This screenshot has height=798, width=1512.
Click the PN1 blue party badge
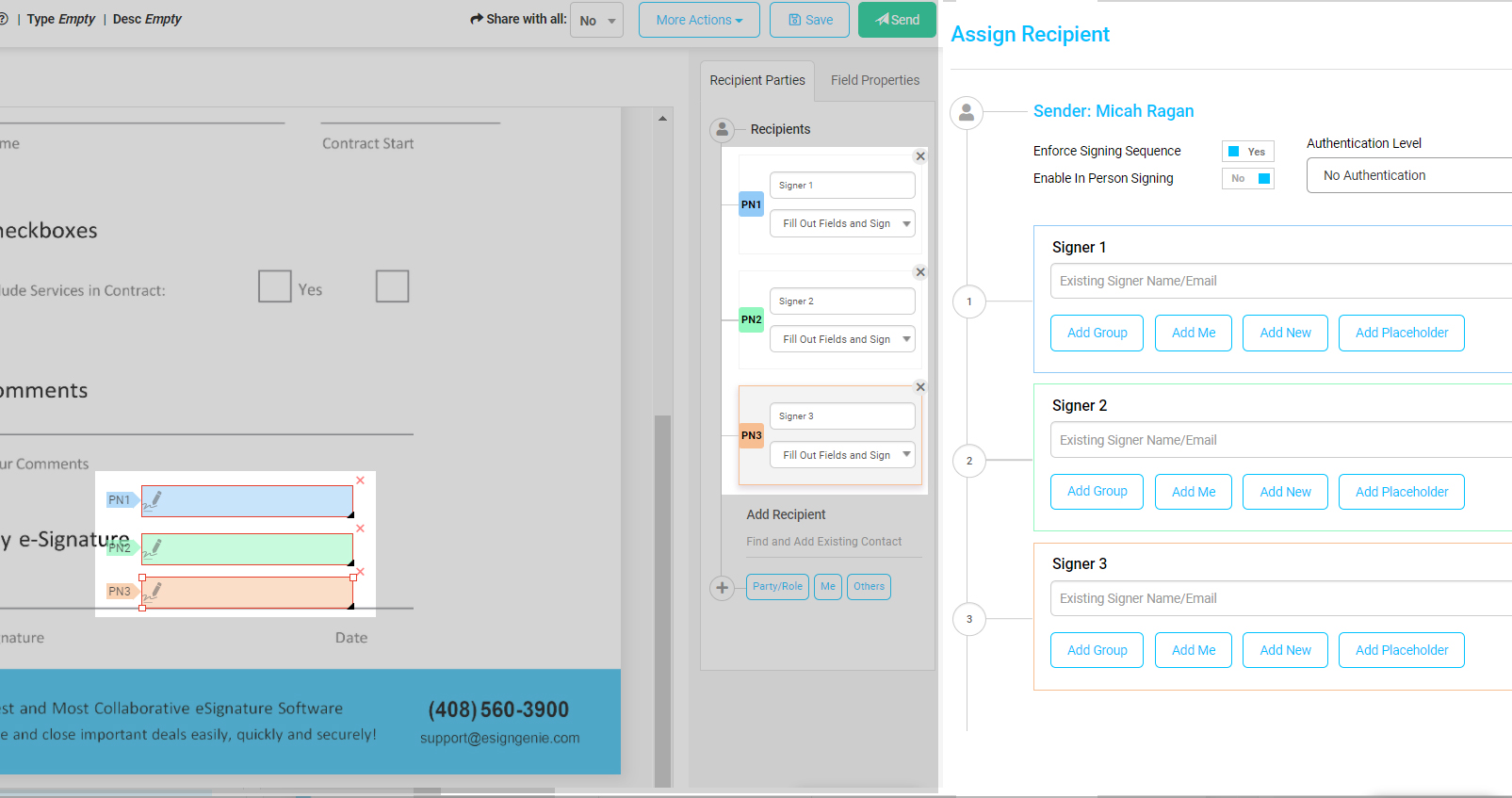coord(751,204)
